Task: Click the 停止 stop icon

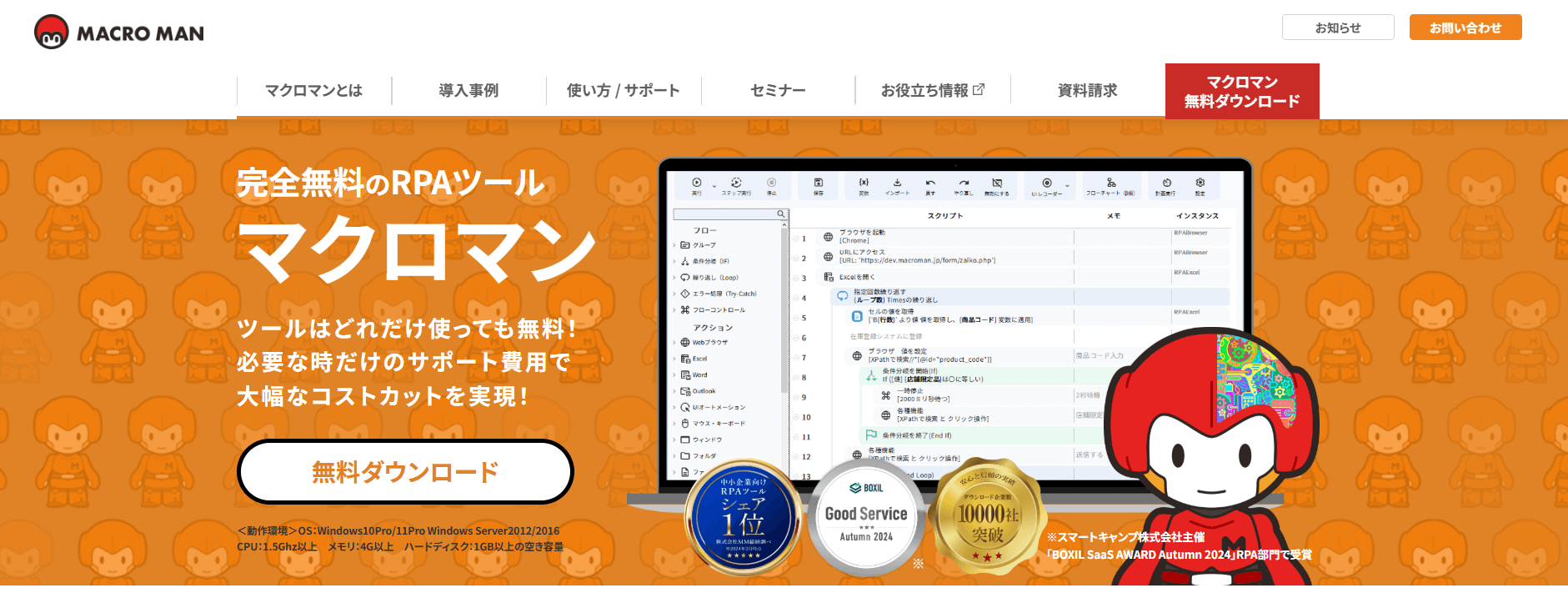Action: click(x=771, y=183)
